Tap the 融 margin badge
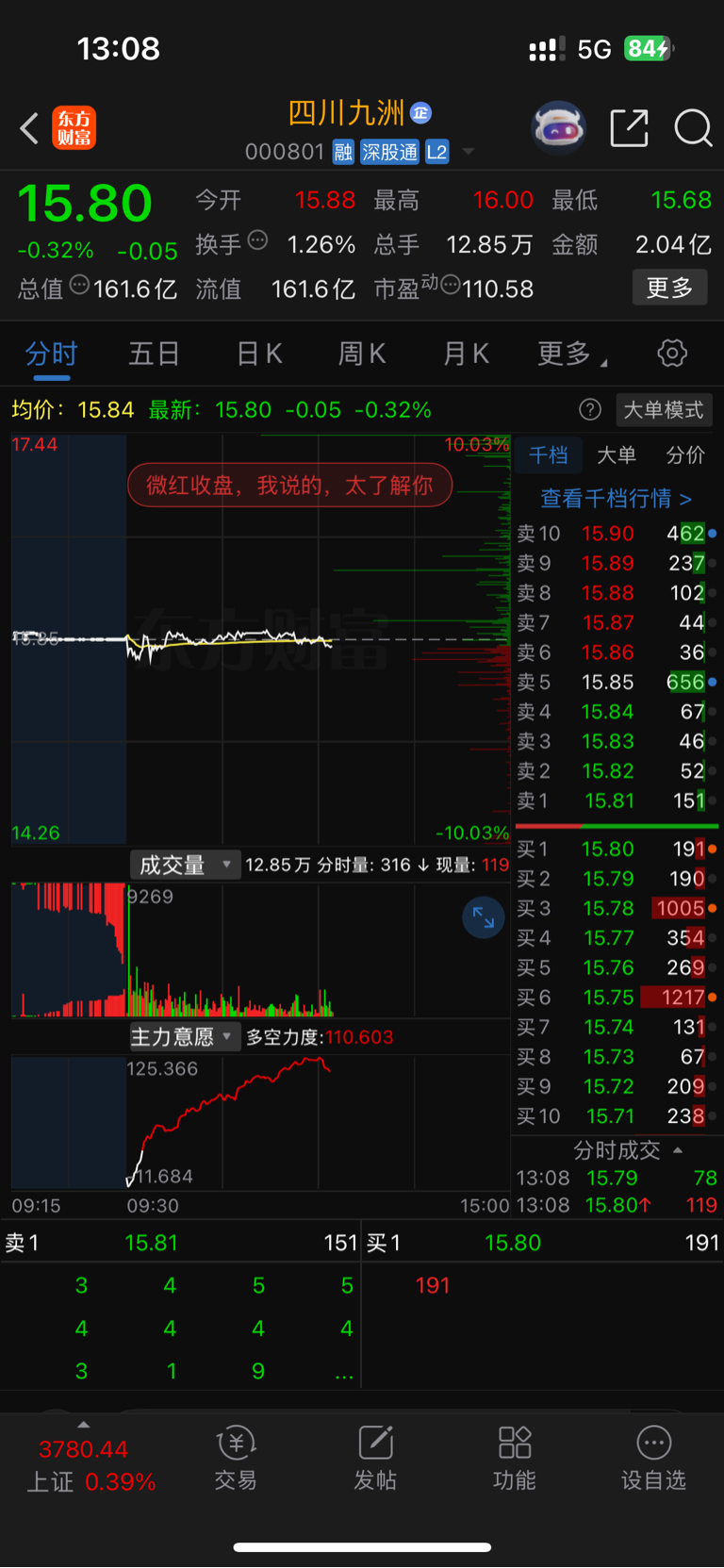The height and width of the screenshot is (1568, 724). tap(343, 152)
